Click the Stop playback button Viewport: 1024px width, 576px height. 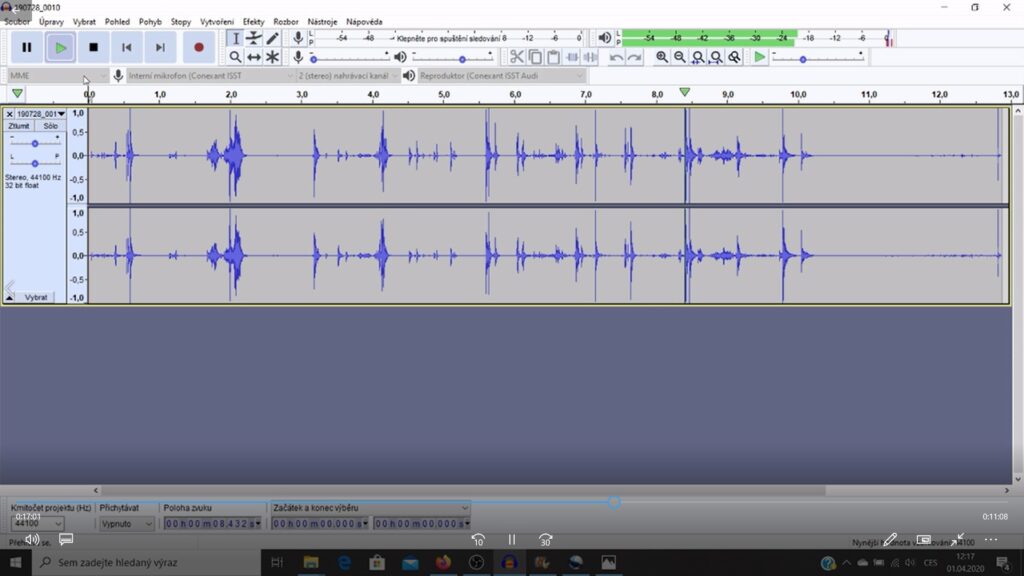pyautogui.click(x=94, y=47)
